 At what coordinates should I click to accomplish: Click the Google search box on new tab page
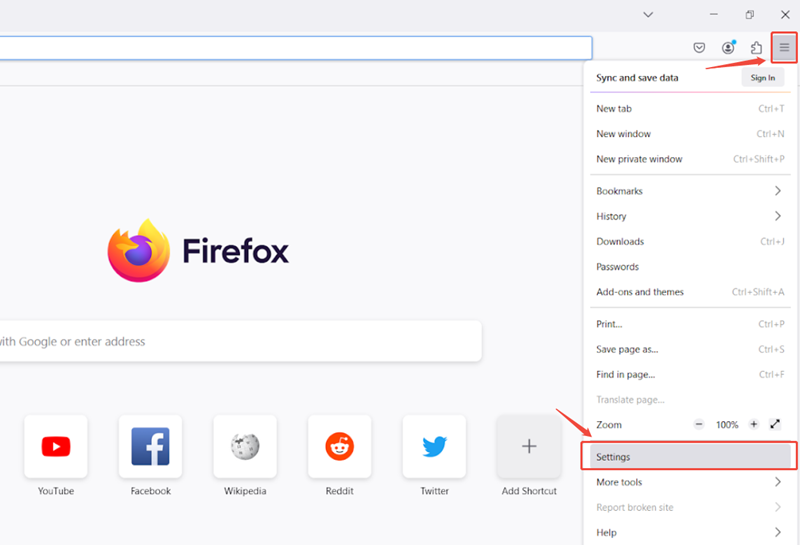[x=241, y=341]
